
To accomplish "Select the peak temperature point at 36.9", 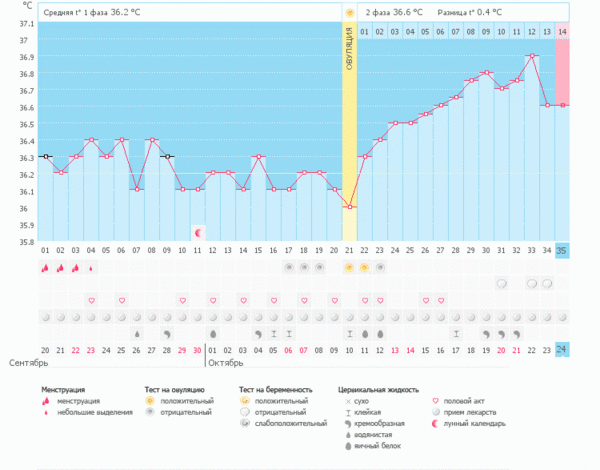I will (533, 56).
